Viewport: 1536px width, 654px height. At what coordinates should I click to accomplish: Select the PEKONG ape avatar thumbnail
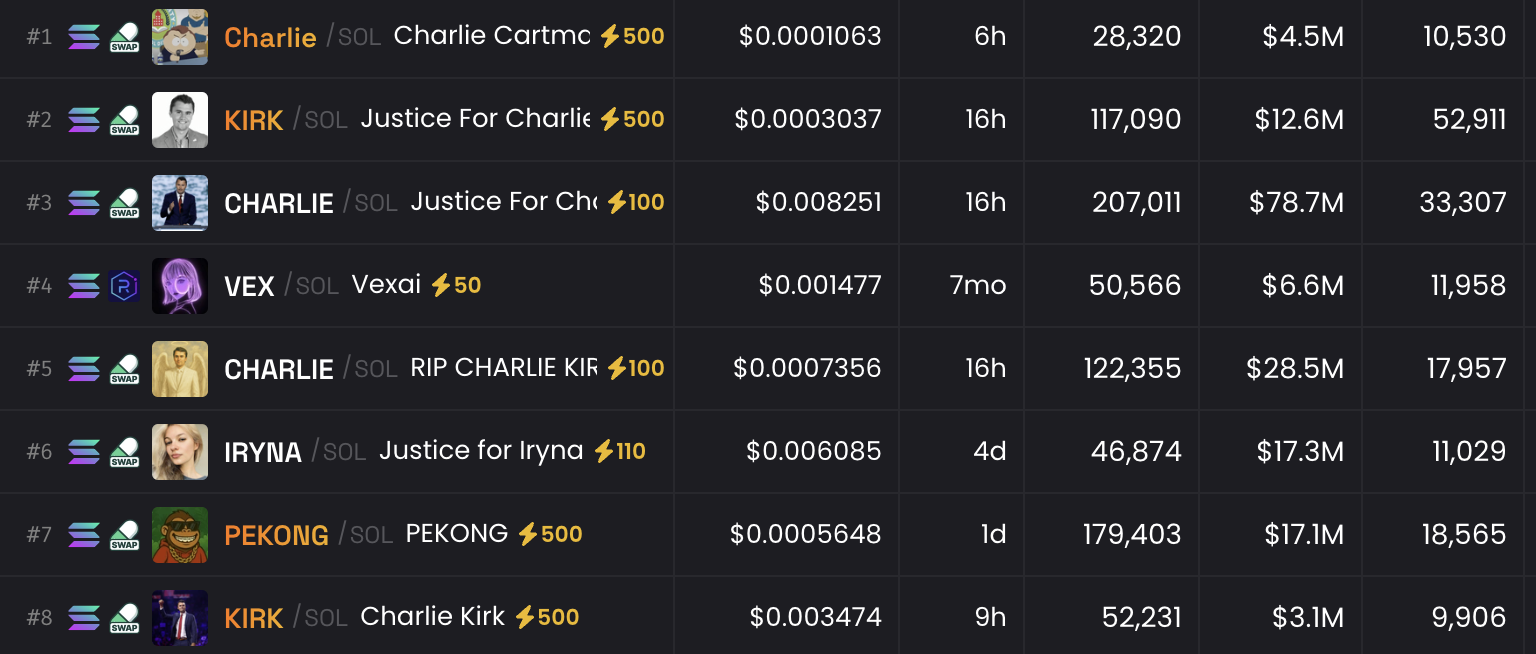180,535
